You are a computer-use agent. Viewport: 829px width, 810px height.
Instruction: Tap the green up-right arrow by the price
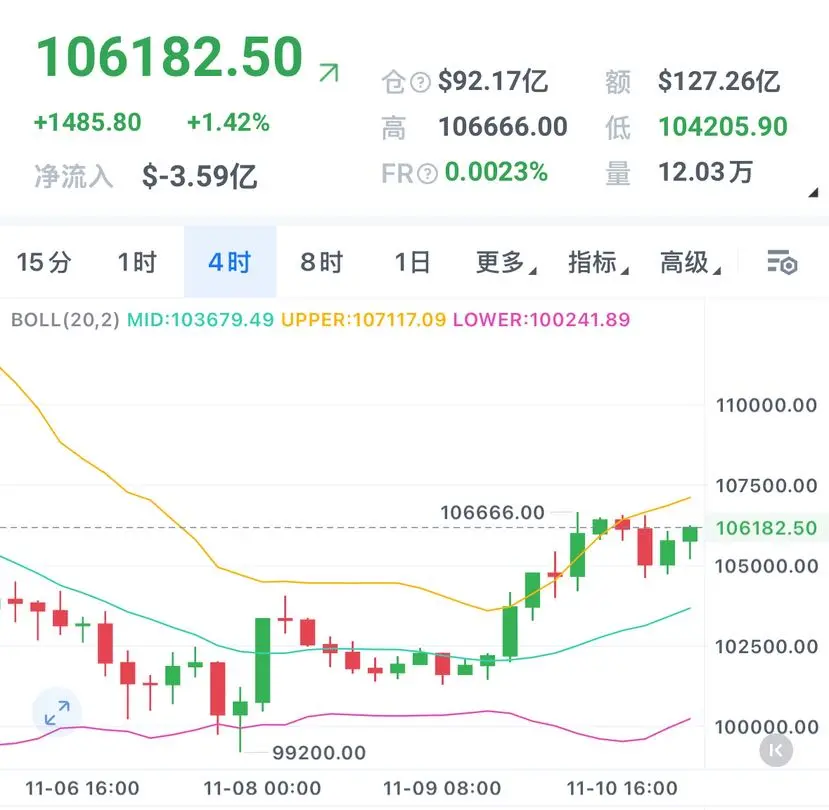point(329,72)
